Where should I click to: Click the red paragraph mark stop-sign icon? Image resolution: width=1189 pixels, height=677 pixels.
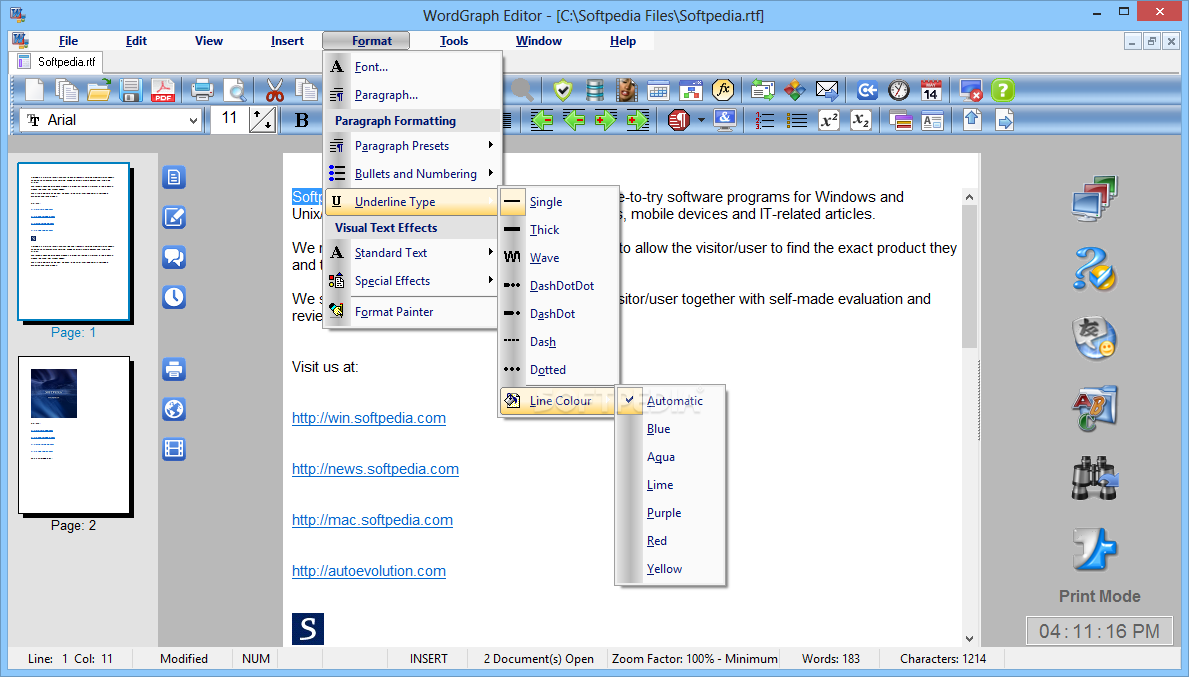[x=679, y=121]
